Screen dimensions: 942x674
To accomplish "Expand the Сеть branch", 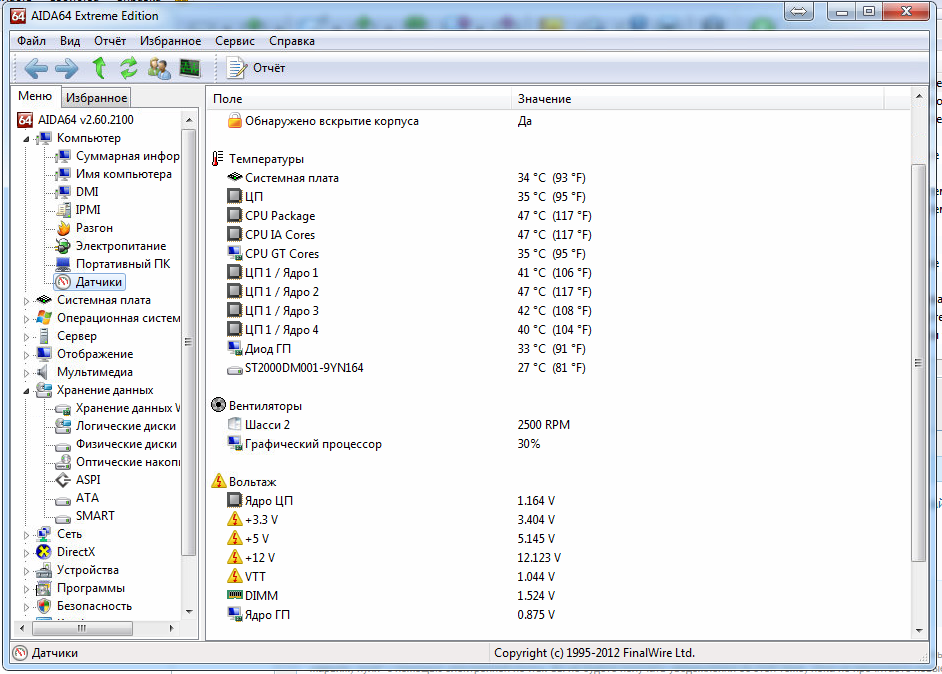I will 26,535.
